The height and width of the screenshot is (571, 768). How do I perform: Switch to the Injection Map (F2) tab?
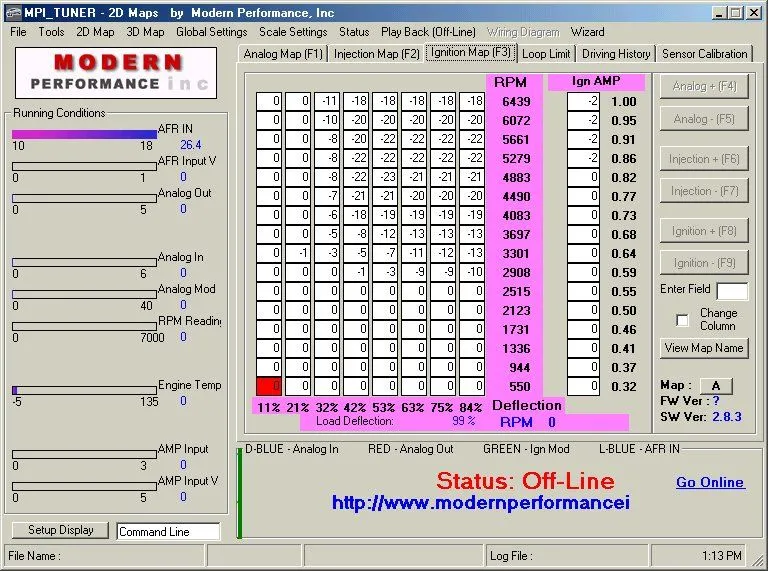(x=377, y=54)
